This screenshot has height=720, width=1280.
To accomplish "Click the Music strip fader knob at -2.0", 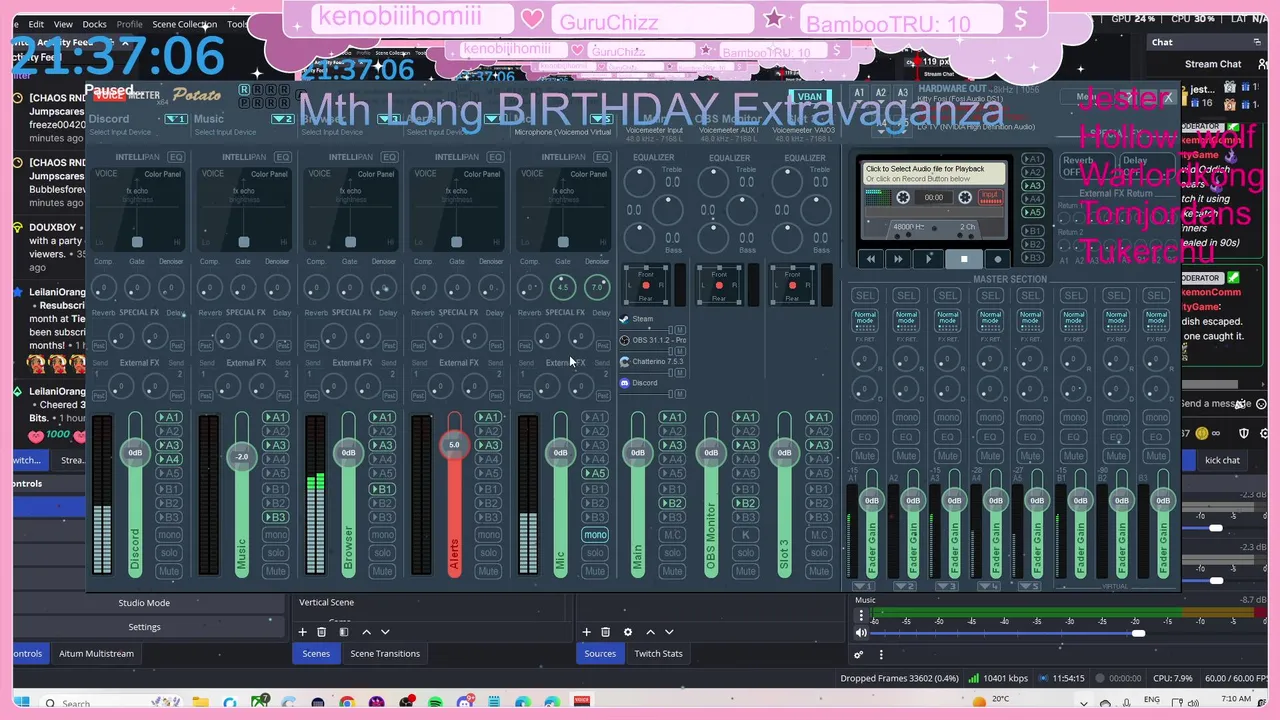I will 241,456.
